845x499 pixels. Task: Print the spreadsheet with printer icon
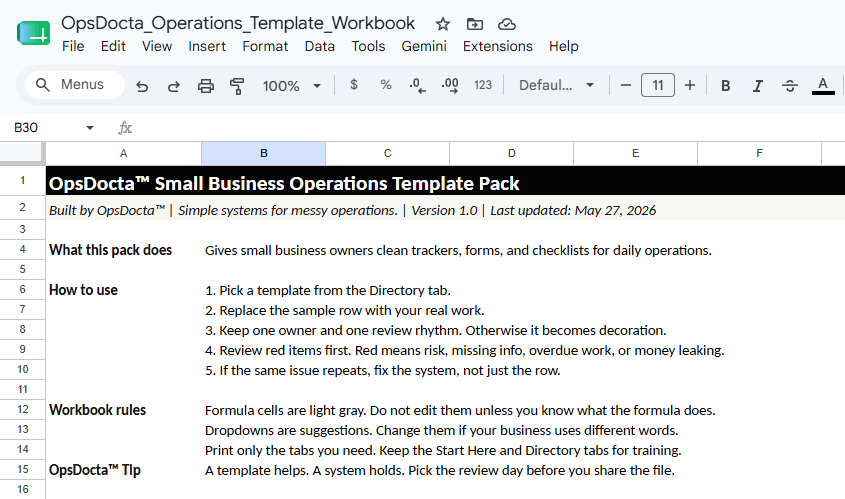[x=205, y=86]
